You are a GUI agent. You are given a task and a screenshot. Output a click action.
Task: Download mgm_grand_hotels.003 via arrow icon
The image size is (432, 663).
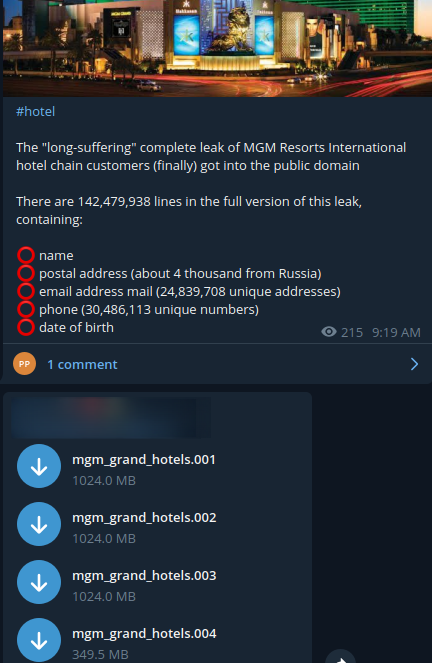(x=39, y=582)
